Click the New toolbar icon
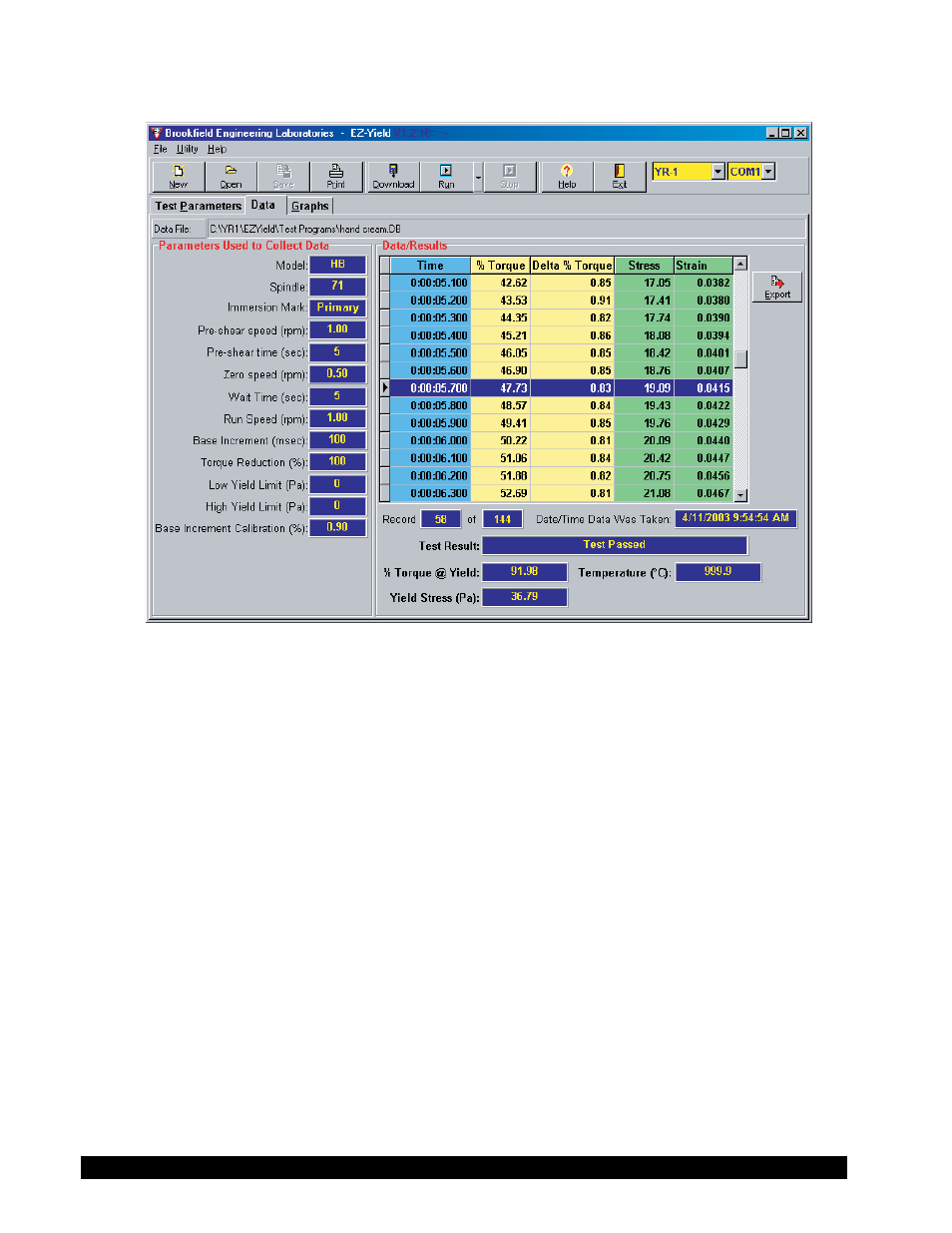The height and width of the screenshot is (1233, 952). pos(179,177)
